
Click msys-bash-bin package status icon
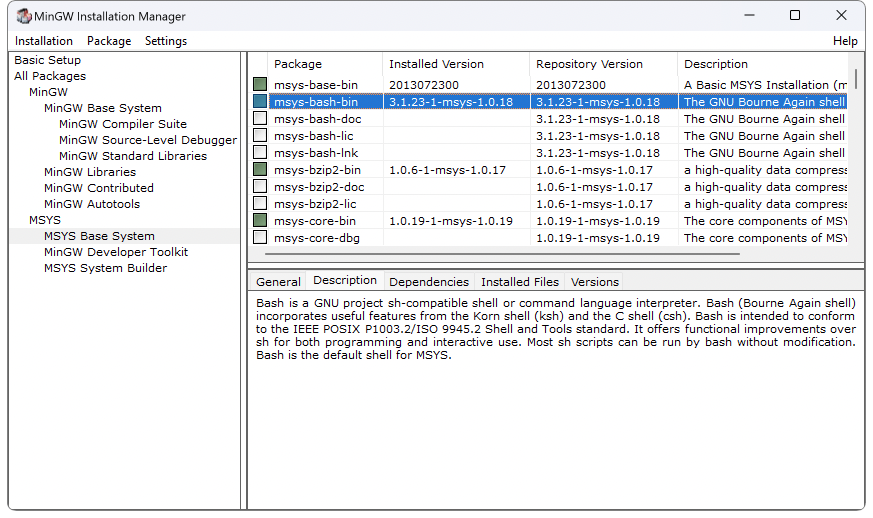point(260,102)
